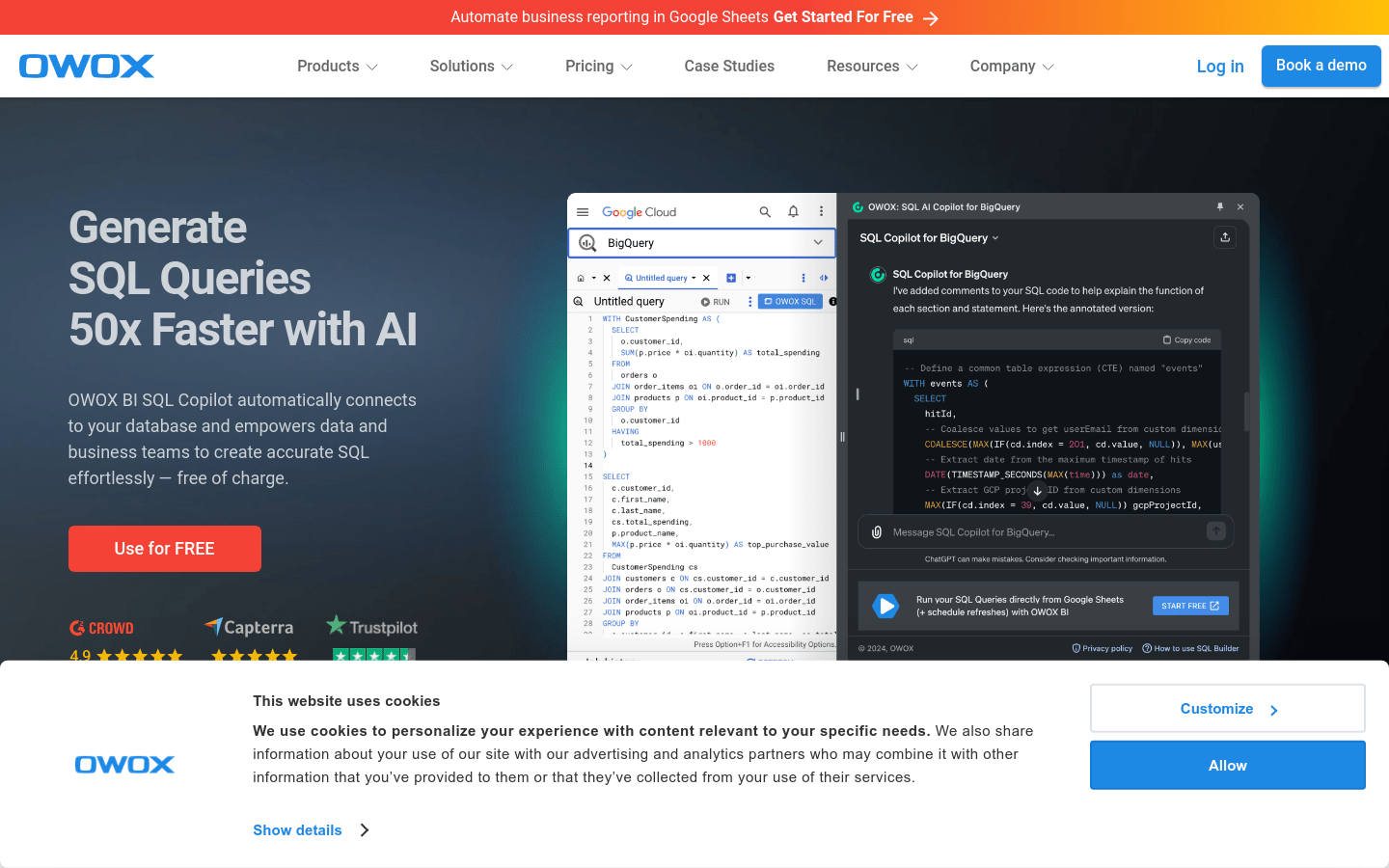
Task: Click the black info icon beside OWOX SQL
Action: [x=832, y=302]
